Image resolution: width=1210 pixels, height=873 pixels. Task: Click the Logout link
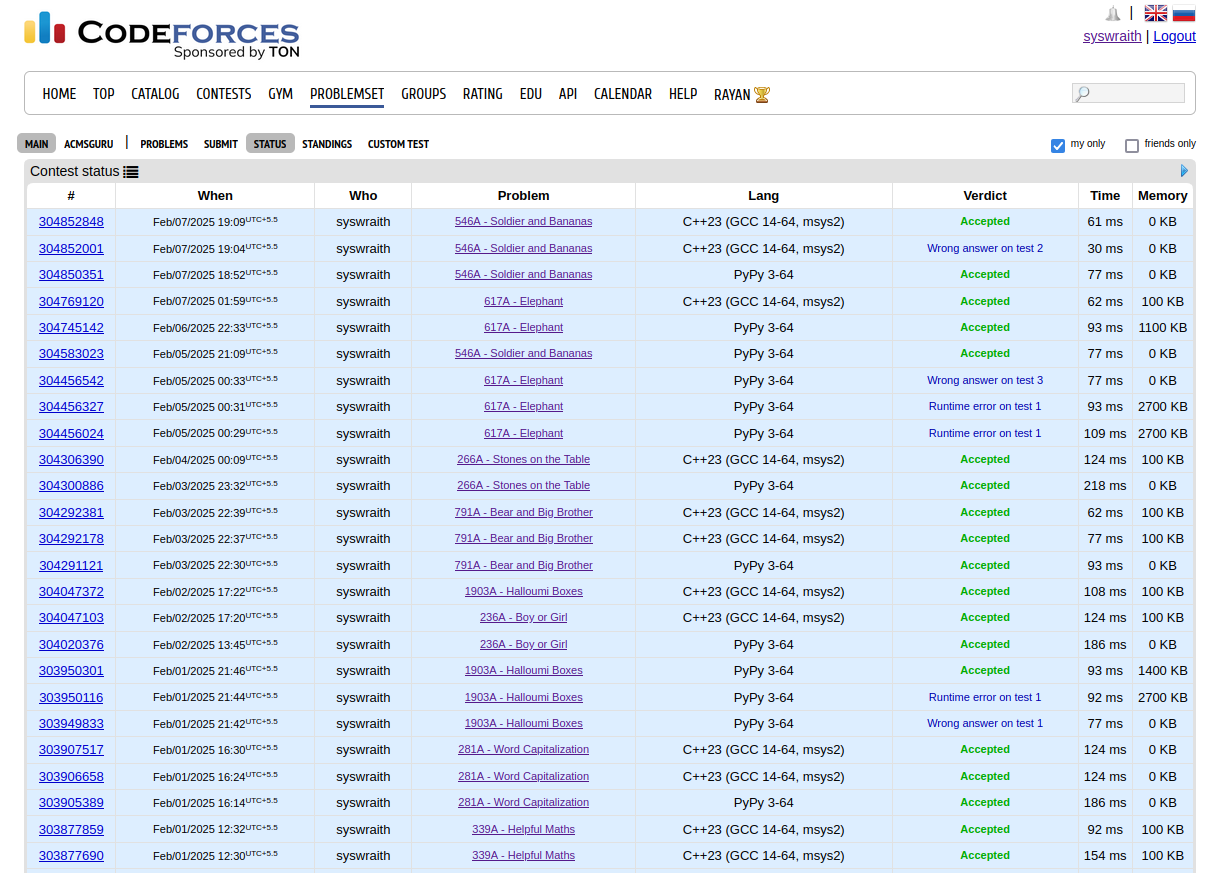(x=1174, y=36)
